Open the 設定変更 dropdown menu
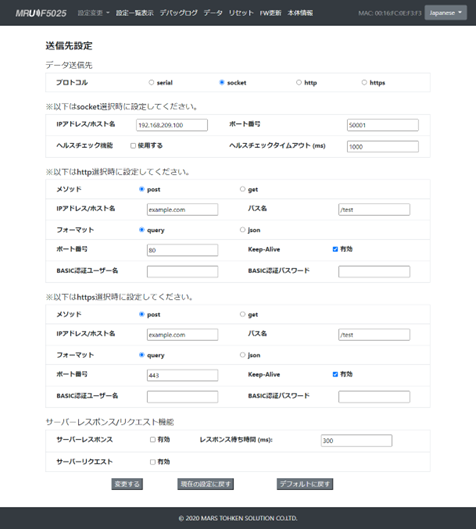476x529 pixels. pos(93,13)
